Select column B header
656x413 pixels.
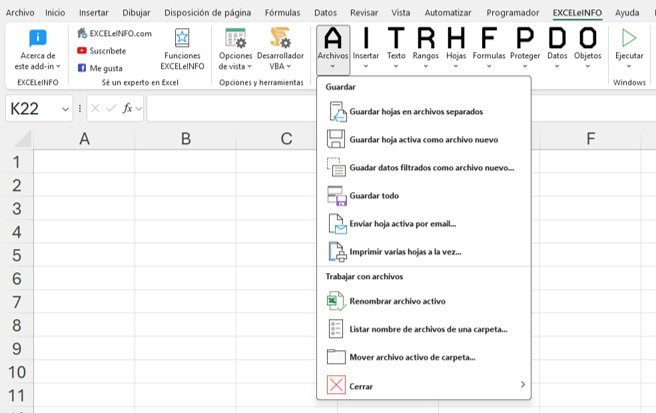(186, 139)
